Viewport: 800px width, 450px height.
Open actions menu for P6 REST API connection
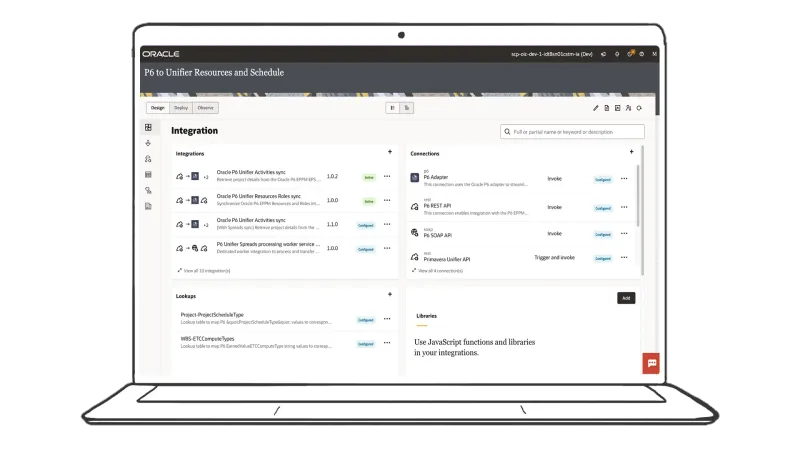point(624,207)
